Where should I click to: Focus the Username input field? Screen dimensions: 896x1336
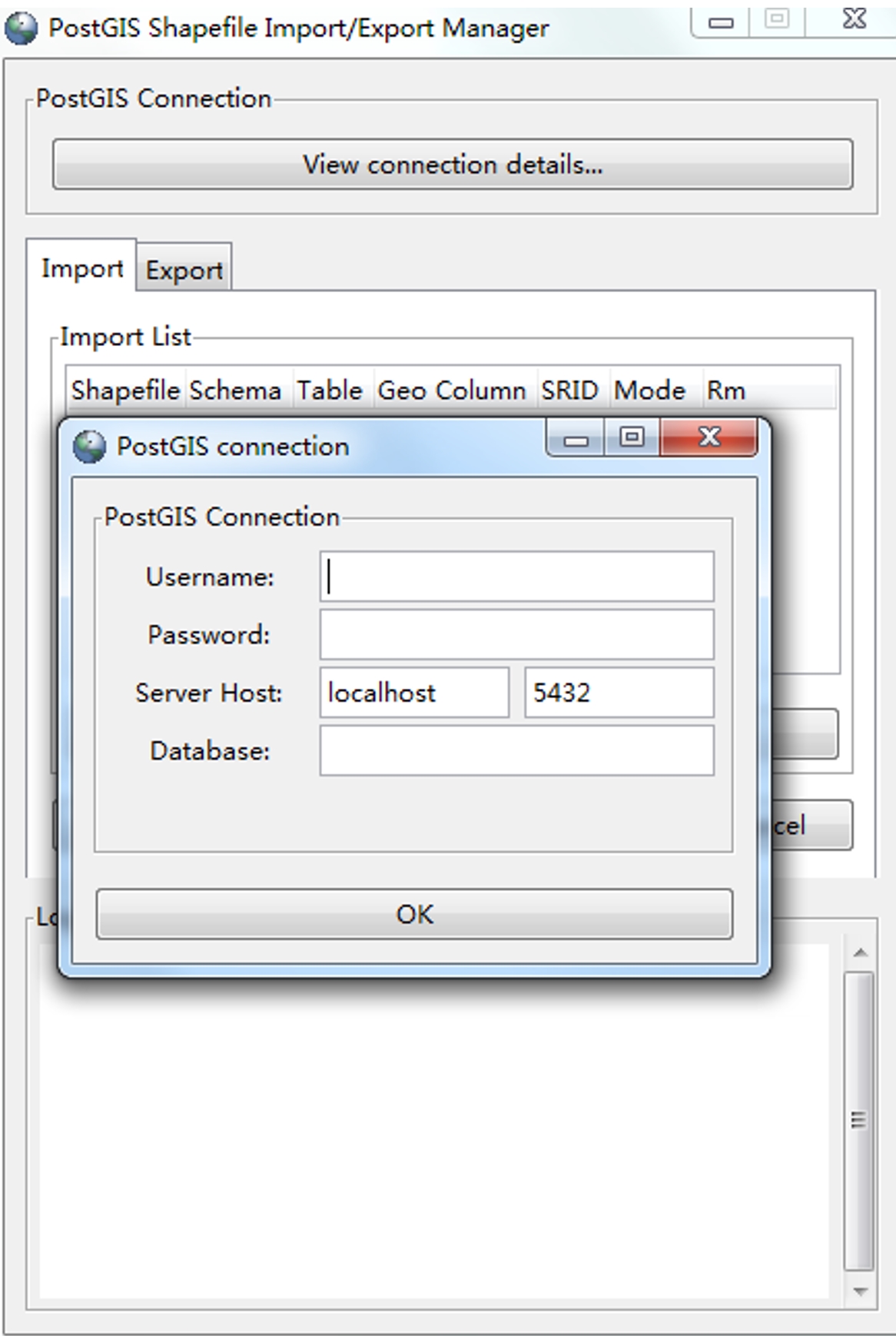(x=516, y=577)
